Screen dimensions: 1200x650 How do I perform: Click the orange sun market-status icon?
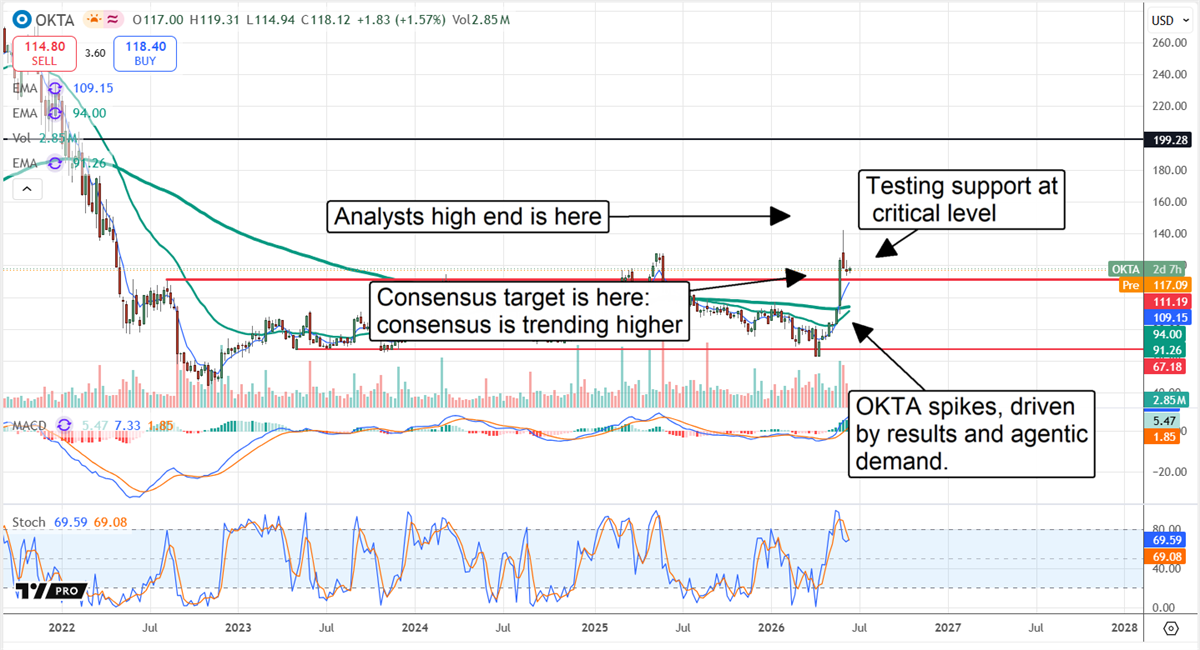(93, 19)
